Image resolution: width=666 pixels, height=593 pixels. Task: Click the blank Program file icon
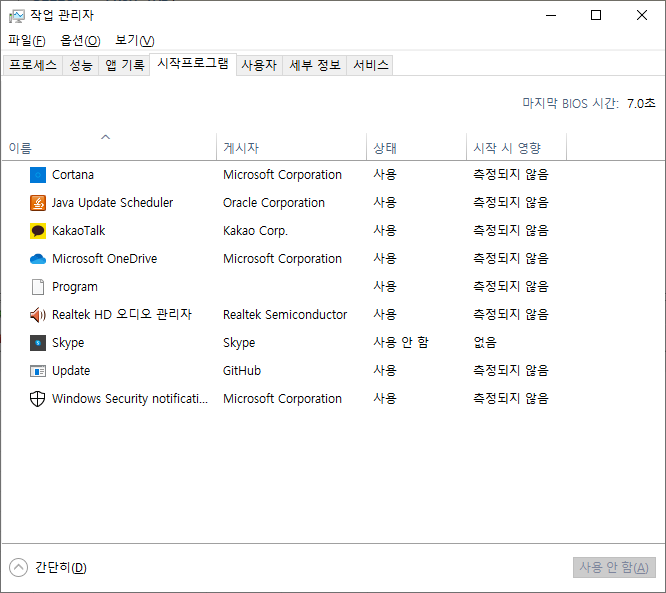pyautogui.click(x=38, y=287)
